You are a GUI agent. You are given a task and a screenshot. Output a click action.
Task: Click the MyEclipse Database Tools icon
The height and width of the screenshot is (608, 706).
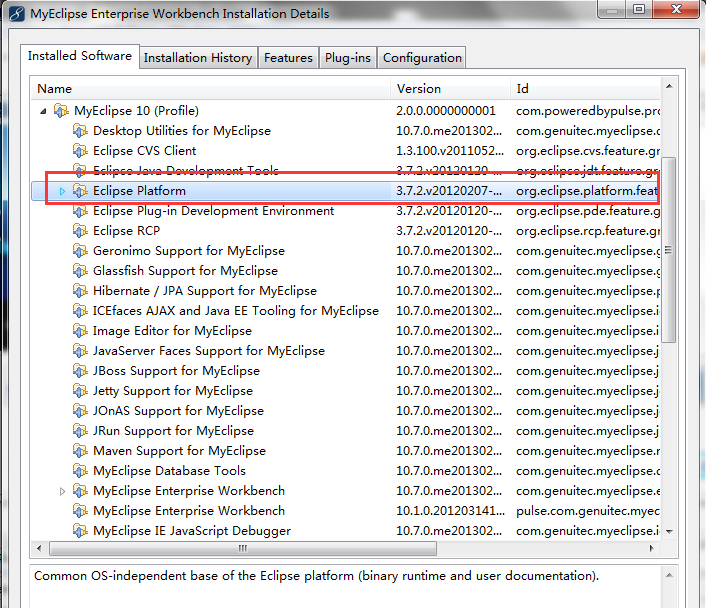point(80,470)
